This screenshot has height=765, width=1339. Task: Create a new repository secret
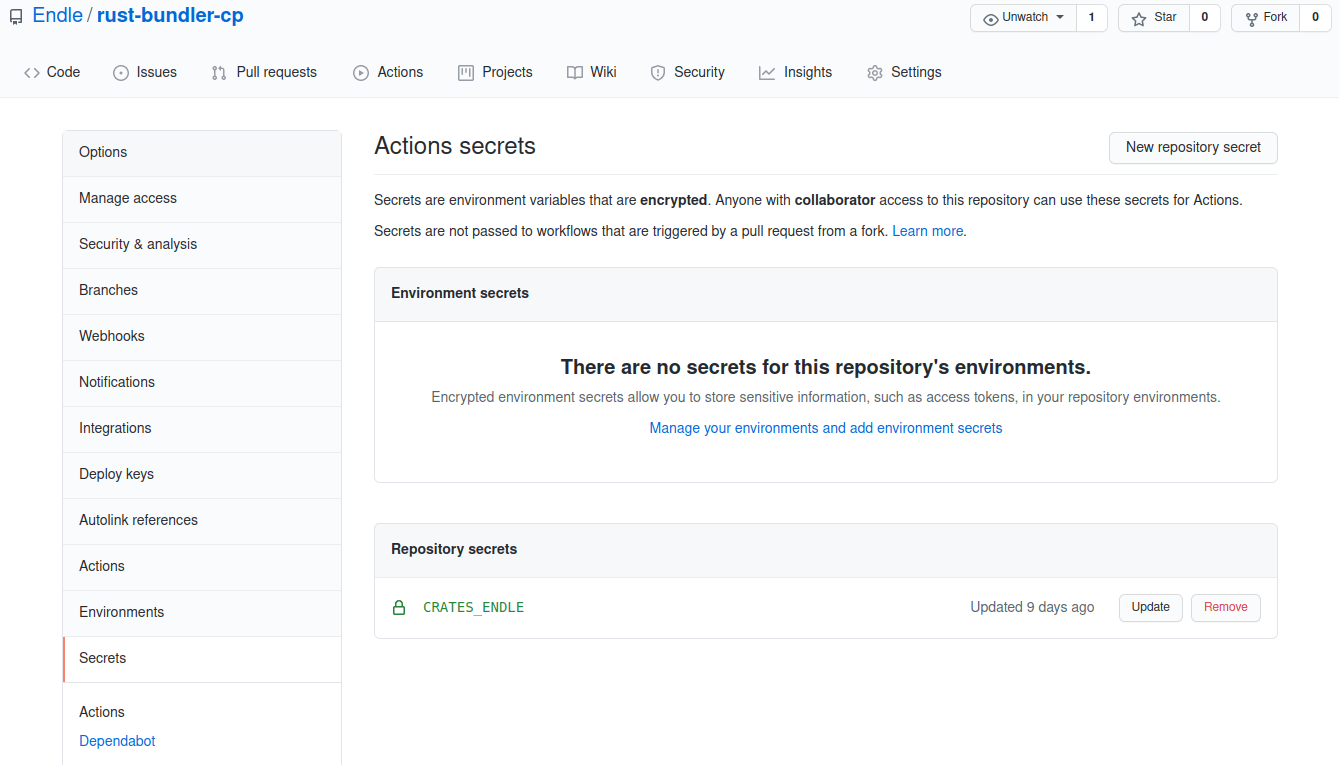pos(1193,147)
